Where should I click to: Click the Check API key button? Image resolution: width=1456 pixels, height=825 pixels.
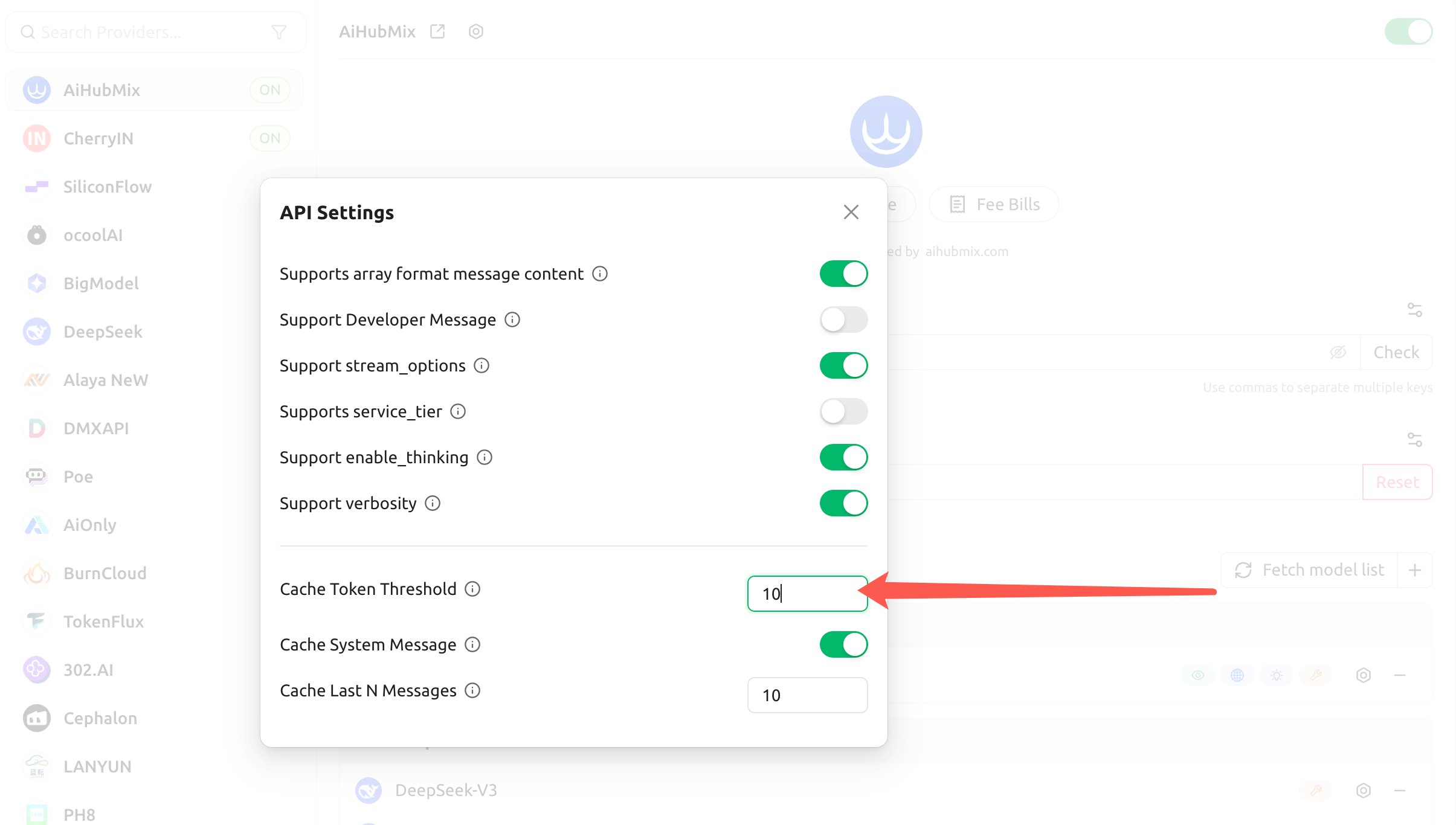(x=1396, y=352)
